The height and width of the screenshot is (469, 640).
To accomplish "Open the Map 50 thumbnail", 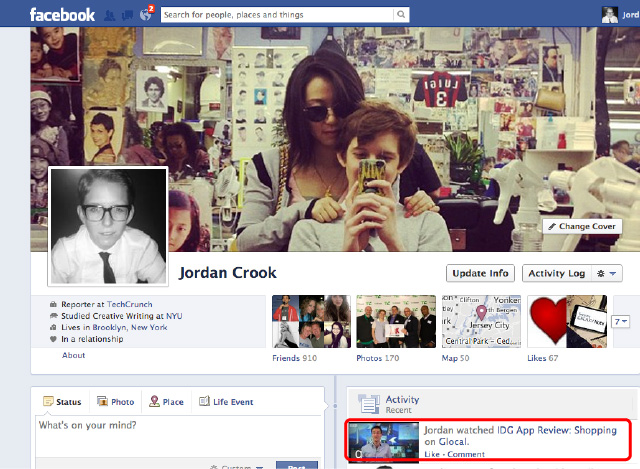I will 481,322.
